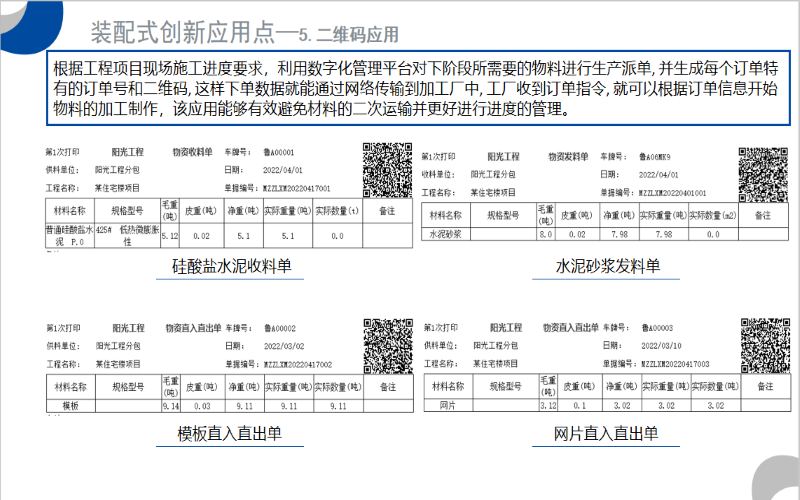Click date 2022/04/01 on the 物资发料单 form
The width and height of the screenshot is (800, 500).
click(x=659, y=174)
